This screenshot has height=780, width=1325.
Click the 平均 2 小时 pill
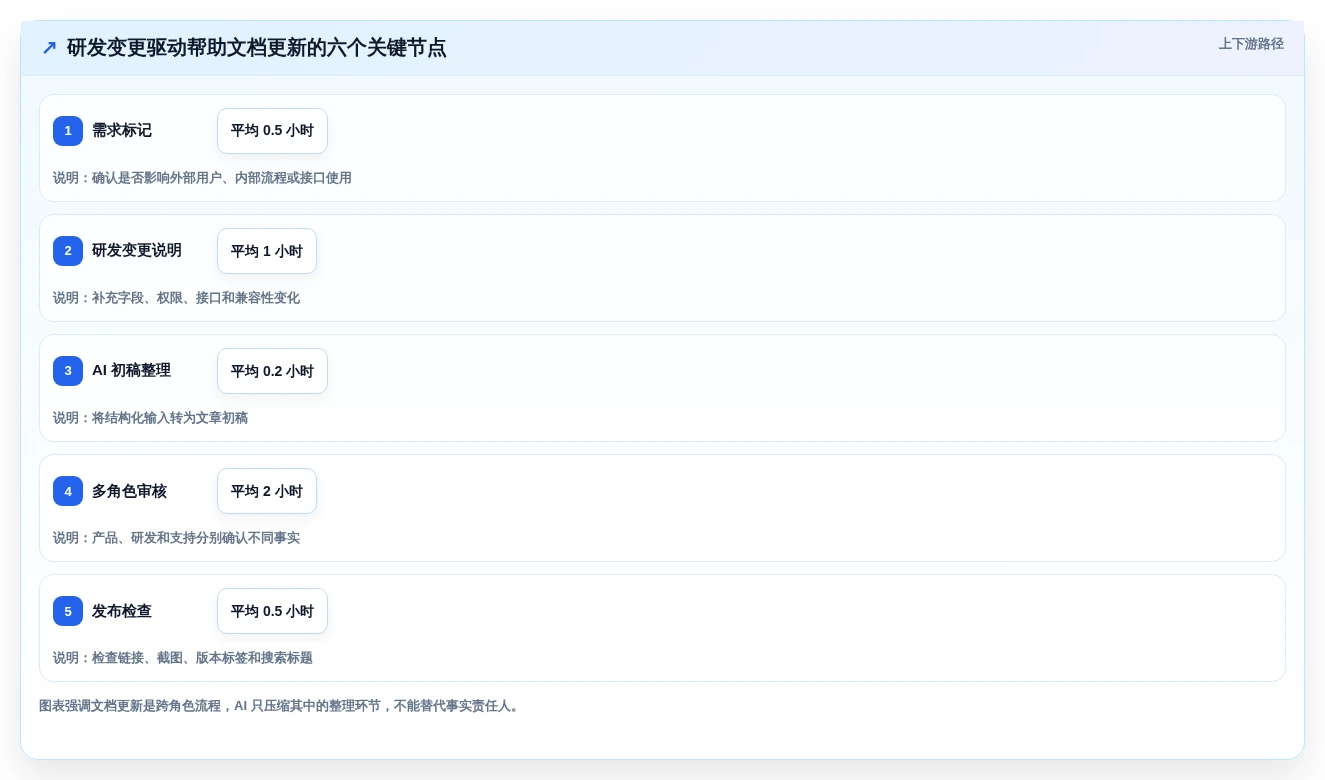[267, 491]
